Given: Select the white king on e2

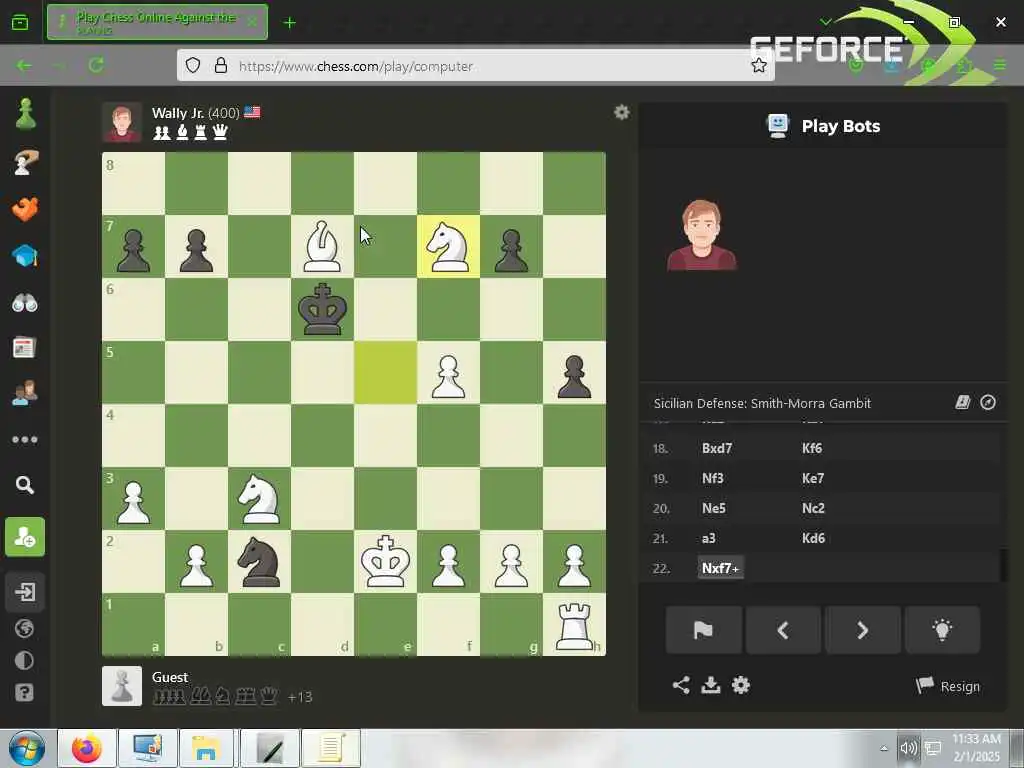Looking at the screenshot, I should coord(385,562).
